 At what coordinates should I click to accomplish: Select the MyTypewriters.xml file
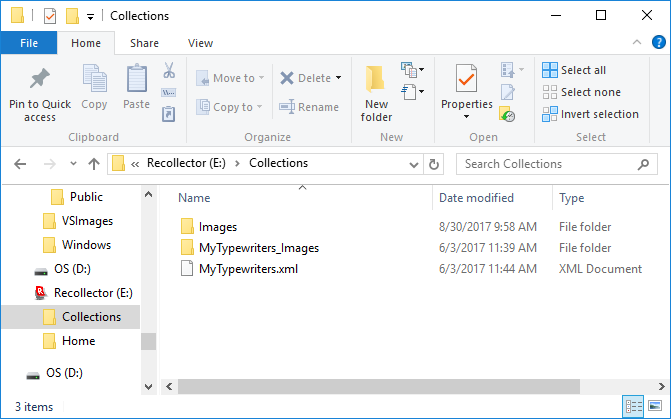[248, 269]
